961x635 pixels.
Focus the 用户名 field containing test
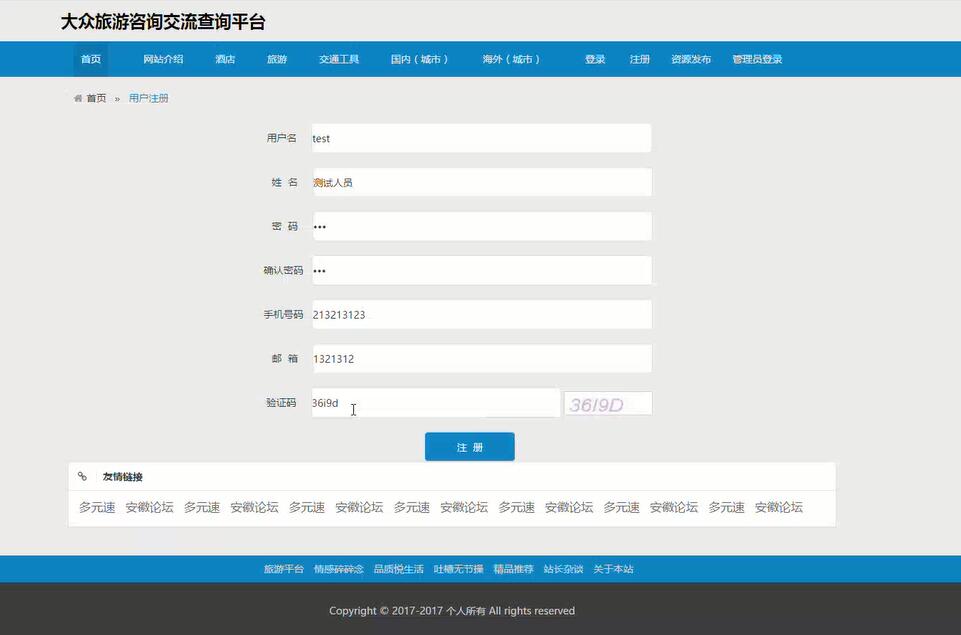point(482,138)
